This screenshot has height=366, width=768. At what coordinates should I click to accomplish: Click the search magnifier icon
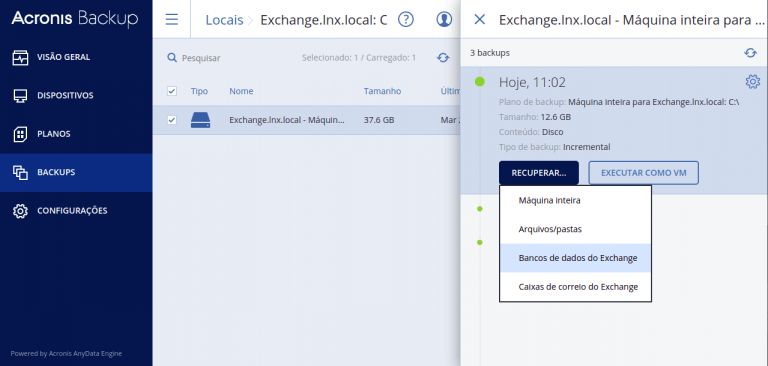(171, 58)
